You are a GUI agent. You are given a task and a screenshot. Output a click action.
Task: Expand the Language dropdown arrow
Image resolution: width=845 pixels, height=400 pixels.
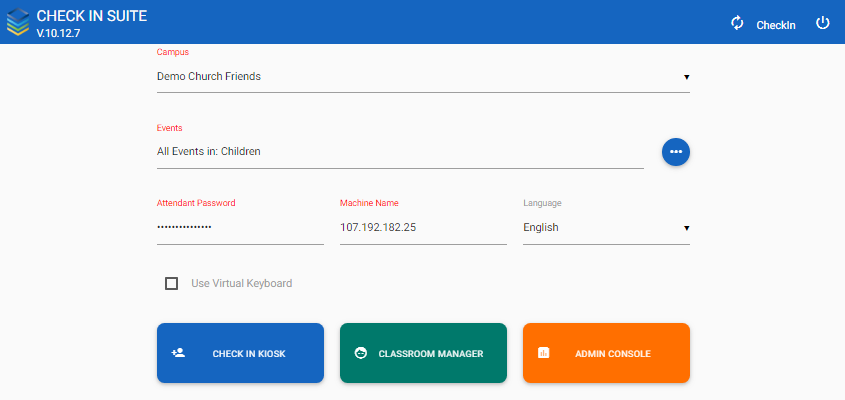point(687,228)
